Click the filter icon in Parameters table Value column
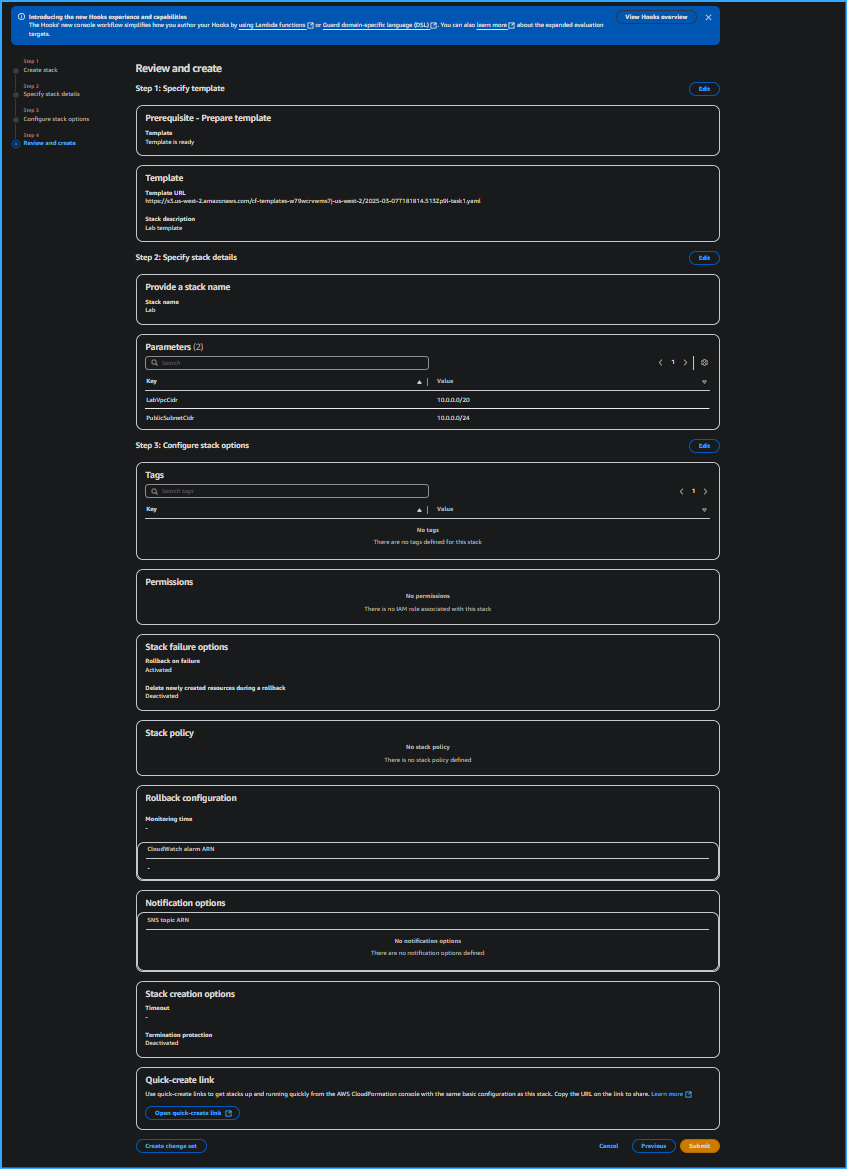 pos(704,382)
